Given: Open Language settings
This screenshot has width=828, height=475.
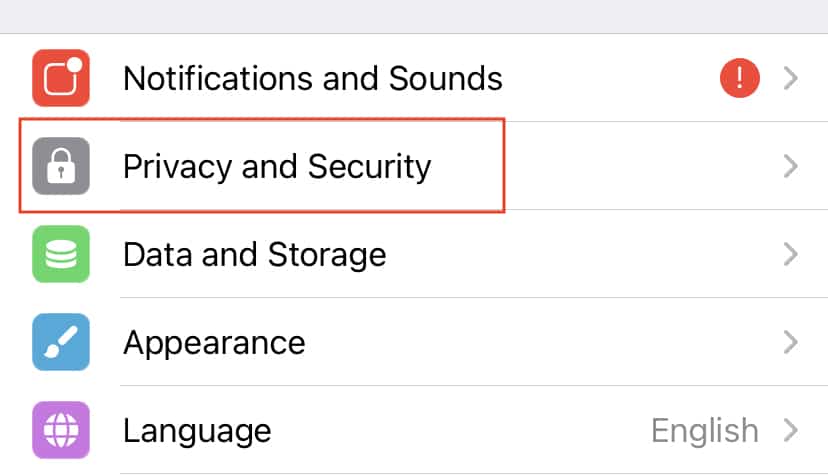Looking at the screenshot, I should point(414,430).
